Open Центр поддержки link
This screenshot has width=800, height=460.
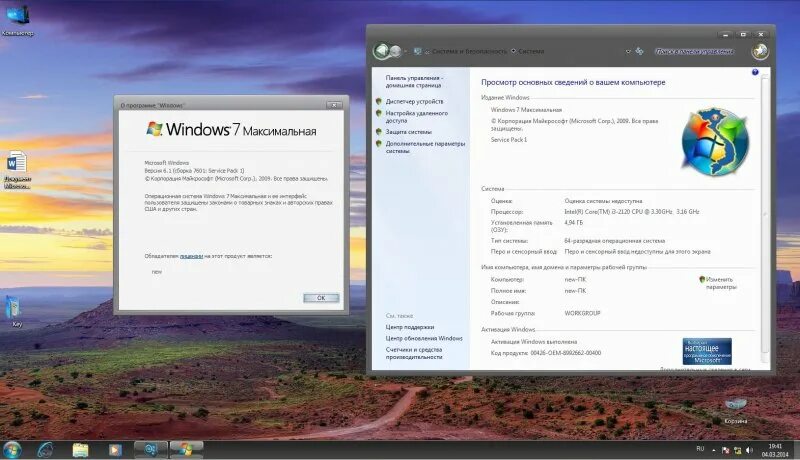pos(410,327)
